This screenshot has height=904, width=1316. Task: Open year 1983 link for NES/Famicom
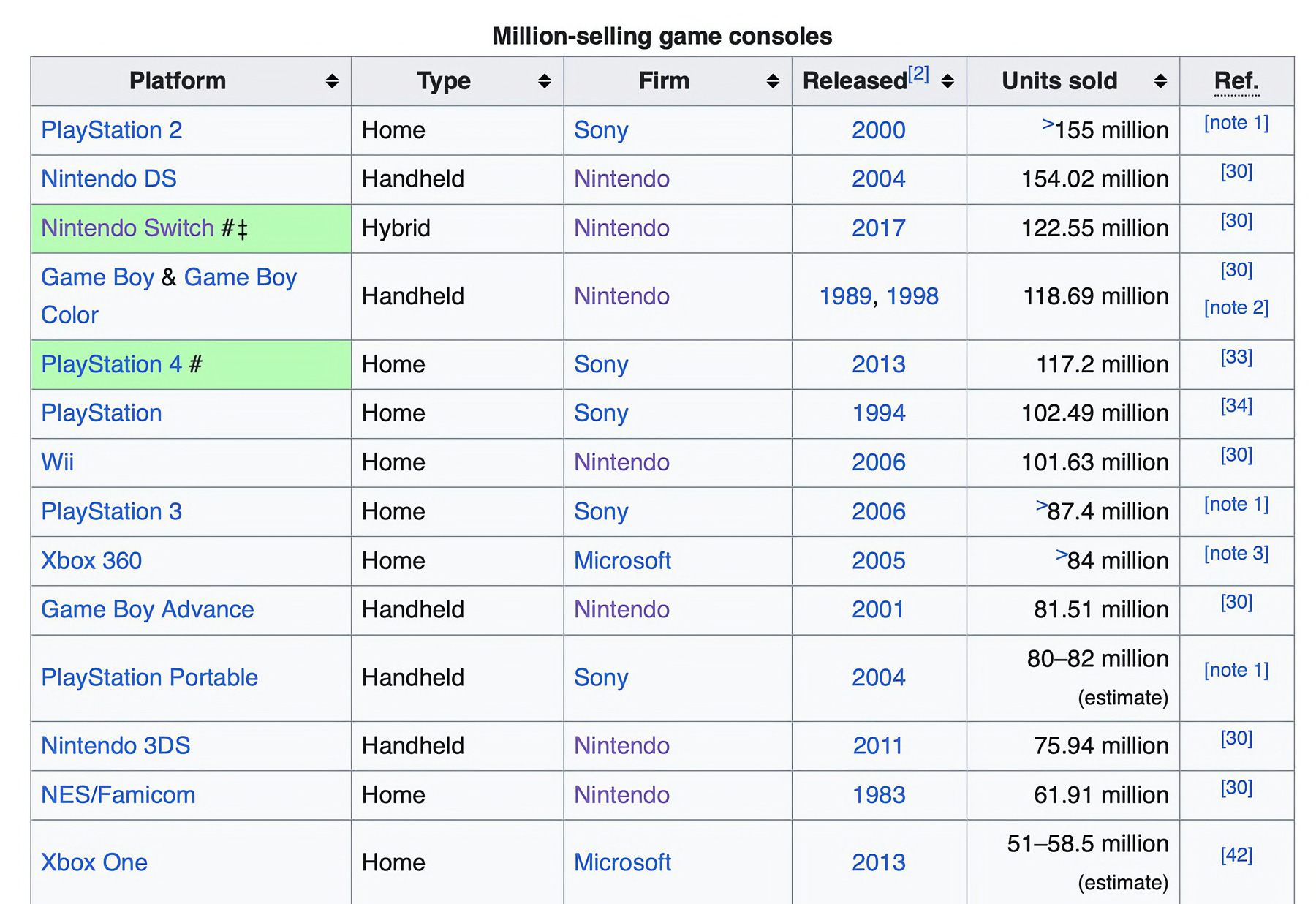point(879,795)
